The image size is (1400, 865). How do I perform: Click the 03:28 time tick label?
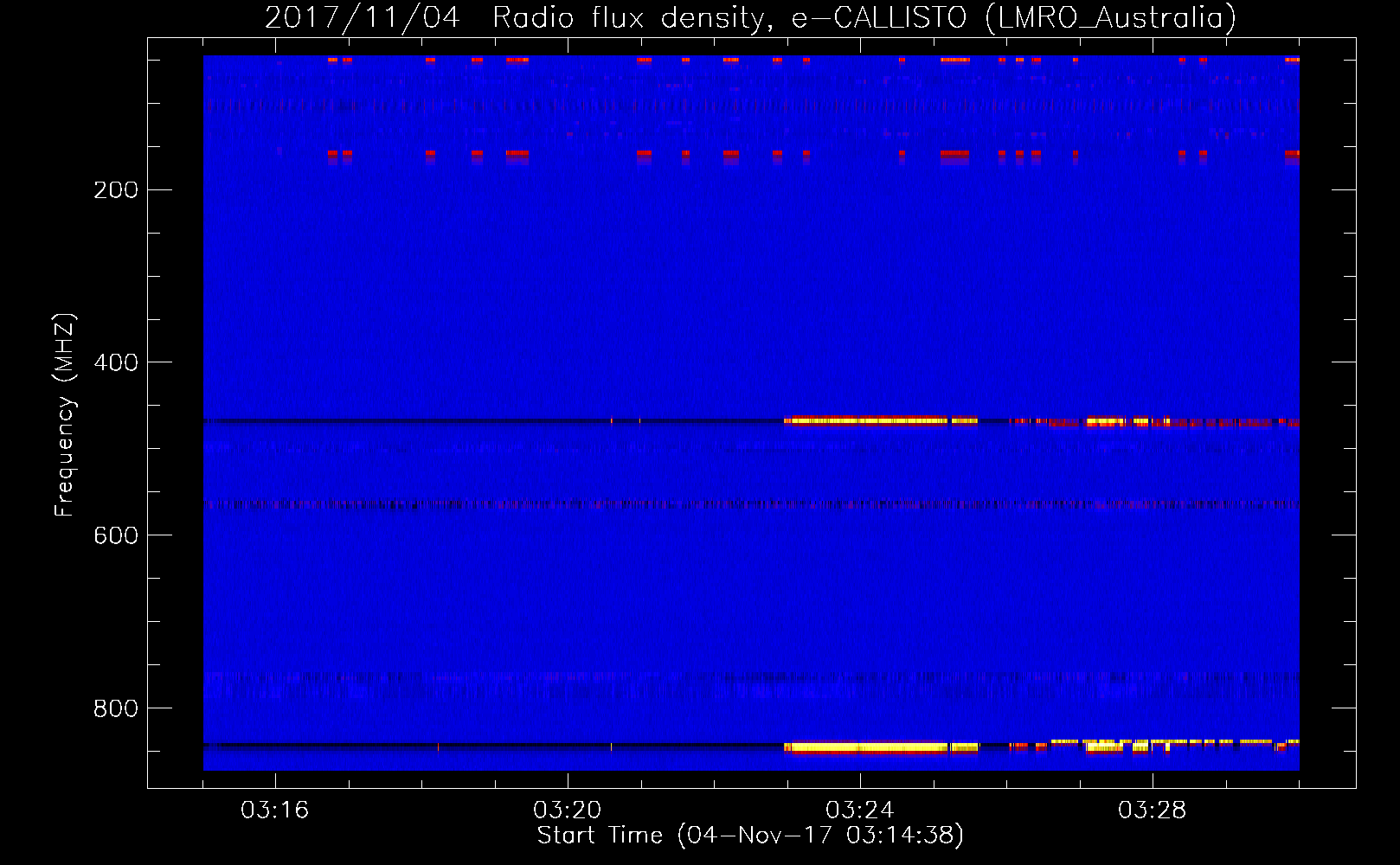[1152, 811]
